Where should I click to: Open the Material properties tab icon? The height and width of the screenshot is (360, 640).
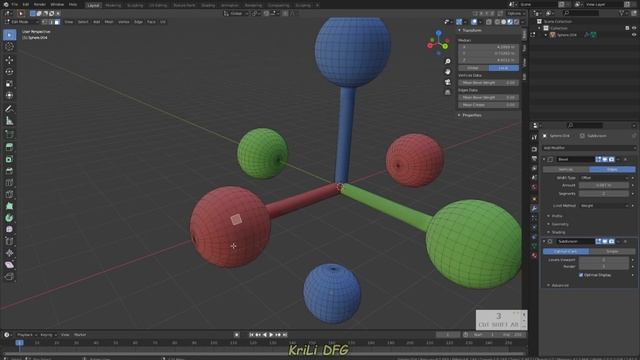[x=534, y=256]
